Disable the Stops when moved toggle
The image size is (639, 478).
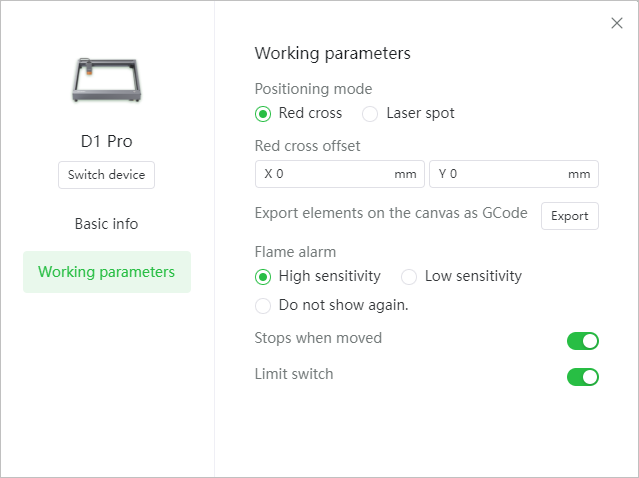(x=583, y=341)
